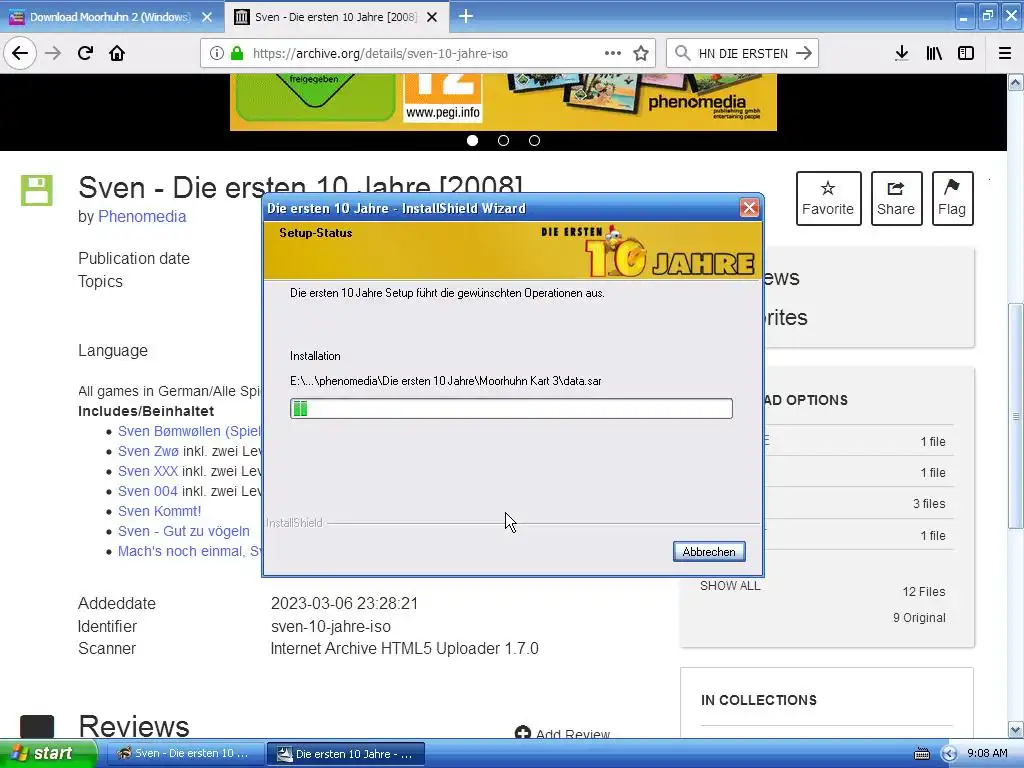Open the Sven 004 link
Viewport: 1024px width, 768px height.
[148, 491]
